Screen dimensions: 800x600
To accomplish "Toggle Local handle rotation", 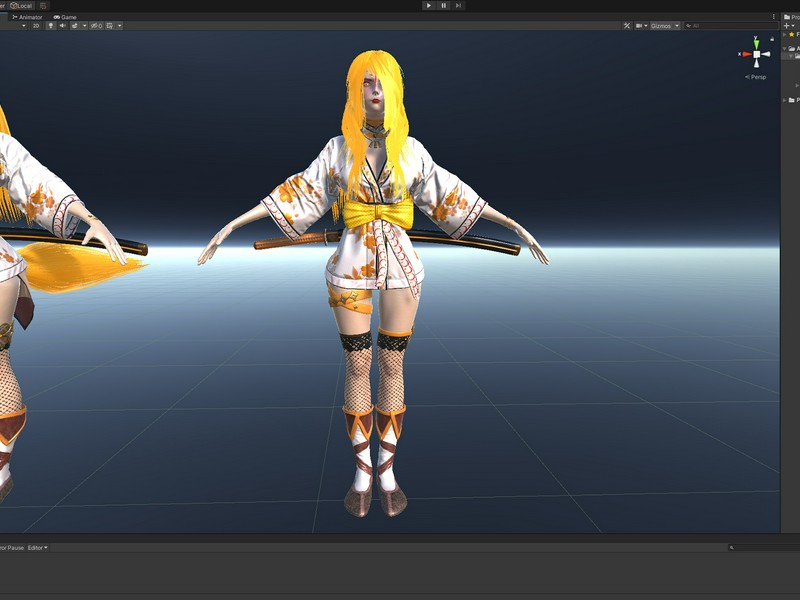I will coord(21,6).
